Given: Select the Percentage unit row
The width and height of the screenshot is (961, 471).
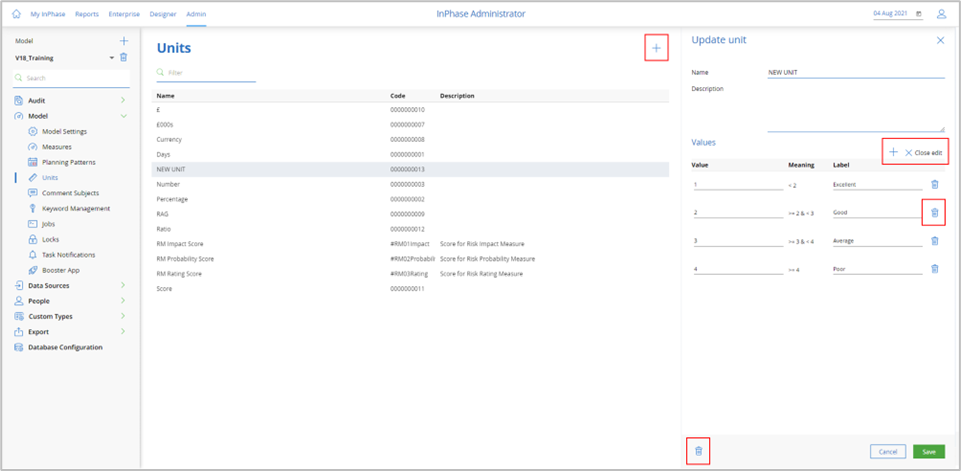Looking at the screenshot, I should pyautogui.click(x=410, y=199).
